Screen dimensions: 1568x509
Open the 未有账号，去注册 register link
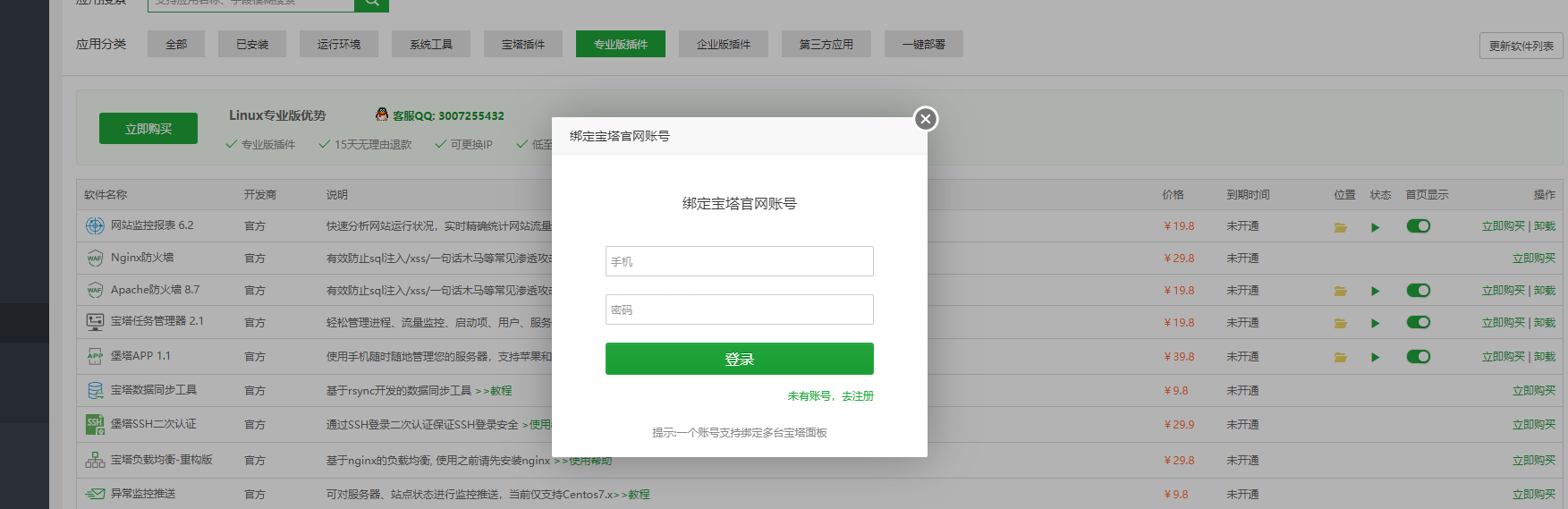830,395
